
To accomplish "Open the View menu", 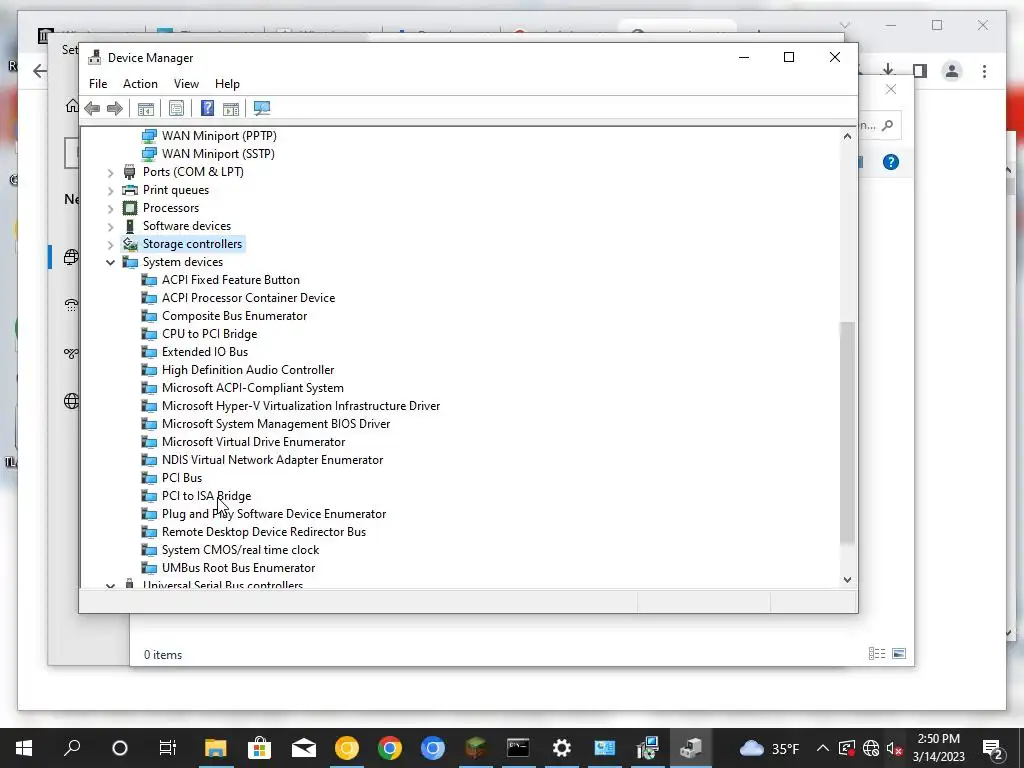I will point(186,84).
